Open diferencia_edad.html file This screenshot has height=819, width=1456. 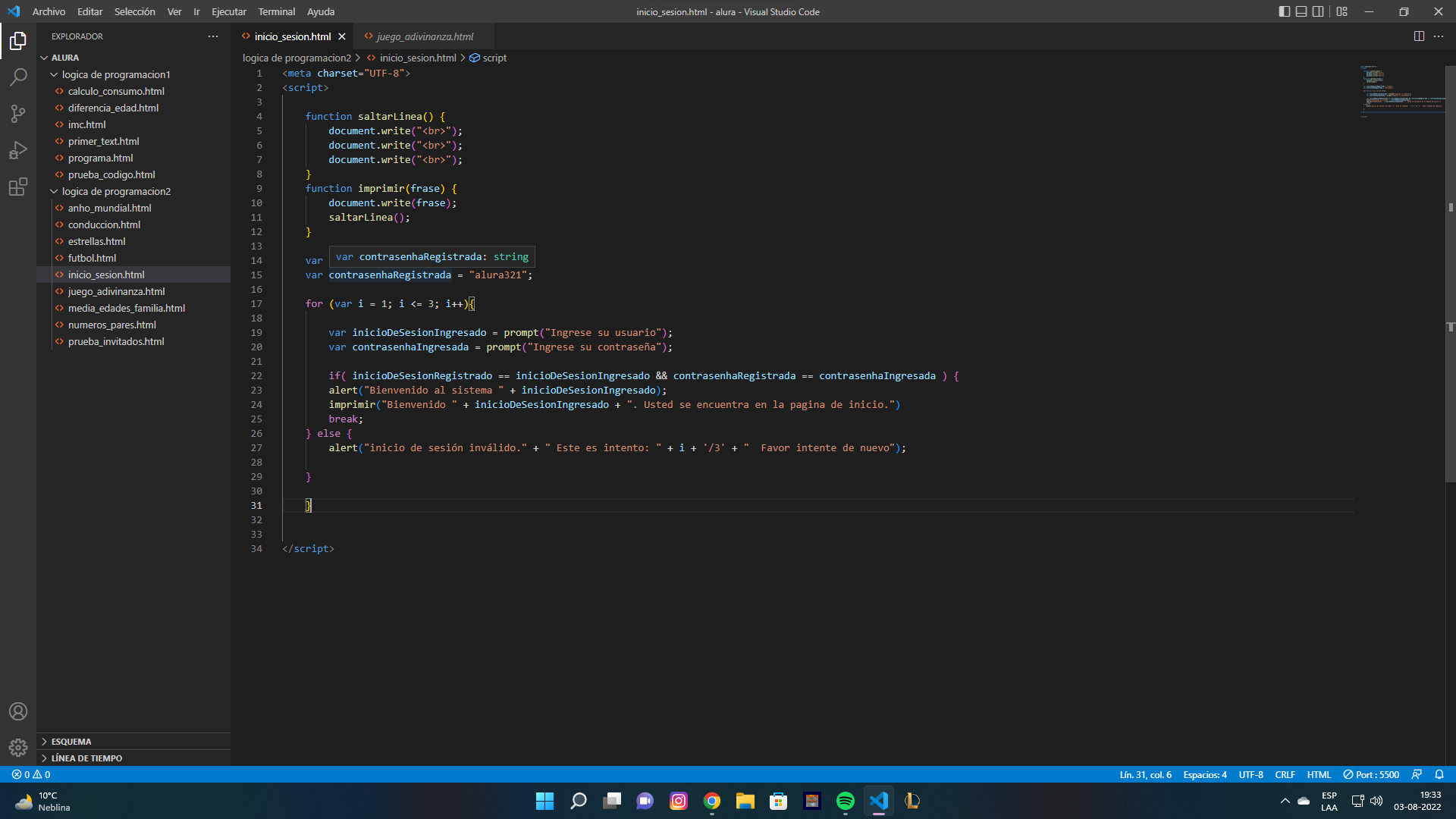point(133,108)
